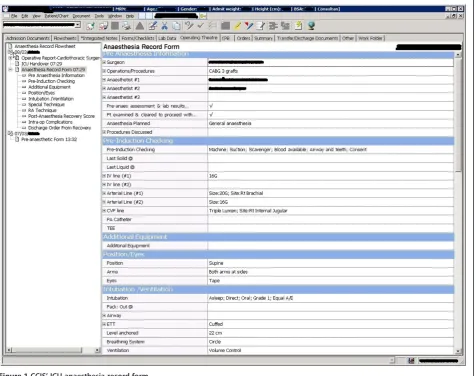Expand the Procedures Discussed row marker
The image size is (476, 376).
[104, 132]
